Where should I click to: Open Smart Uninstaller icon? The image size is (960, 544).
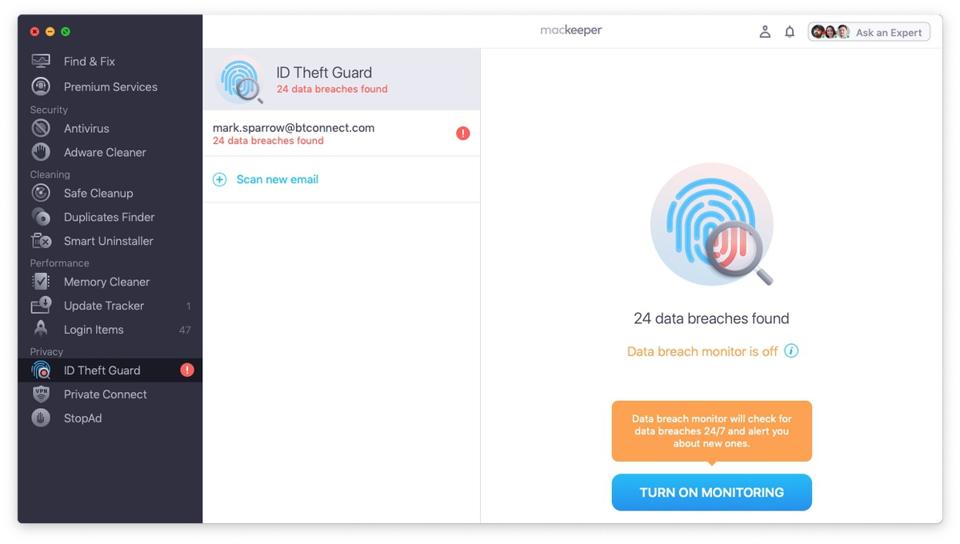click(x=41, y=240)
